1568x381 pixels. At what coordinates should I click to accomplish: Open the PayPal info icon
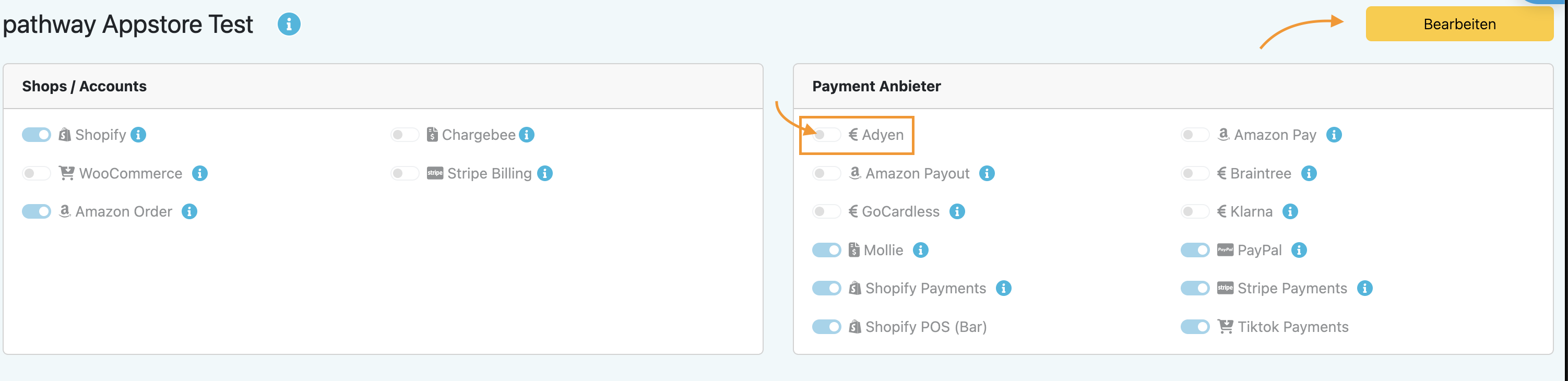1299,250
